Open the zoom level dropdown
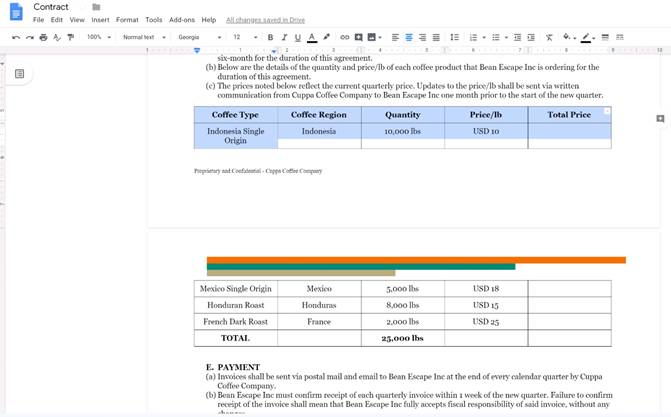This screenshot has width=671, height=417. (98, 37)
